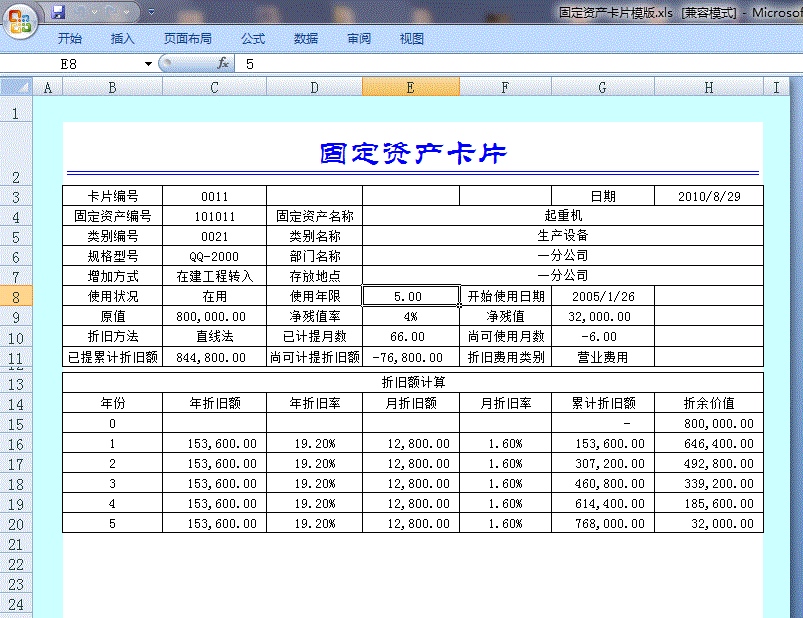Click the Undo icon
Screen dimensions: 803x618
click(x=81, y=11)
